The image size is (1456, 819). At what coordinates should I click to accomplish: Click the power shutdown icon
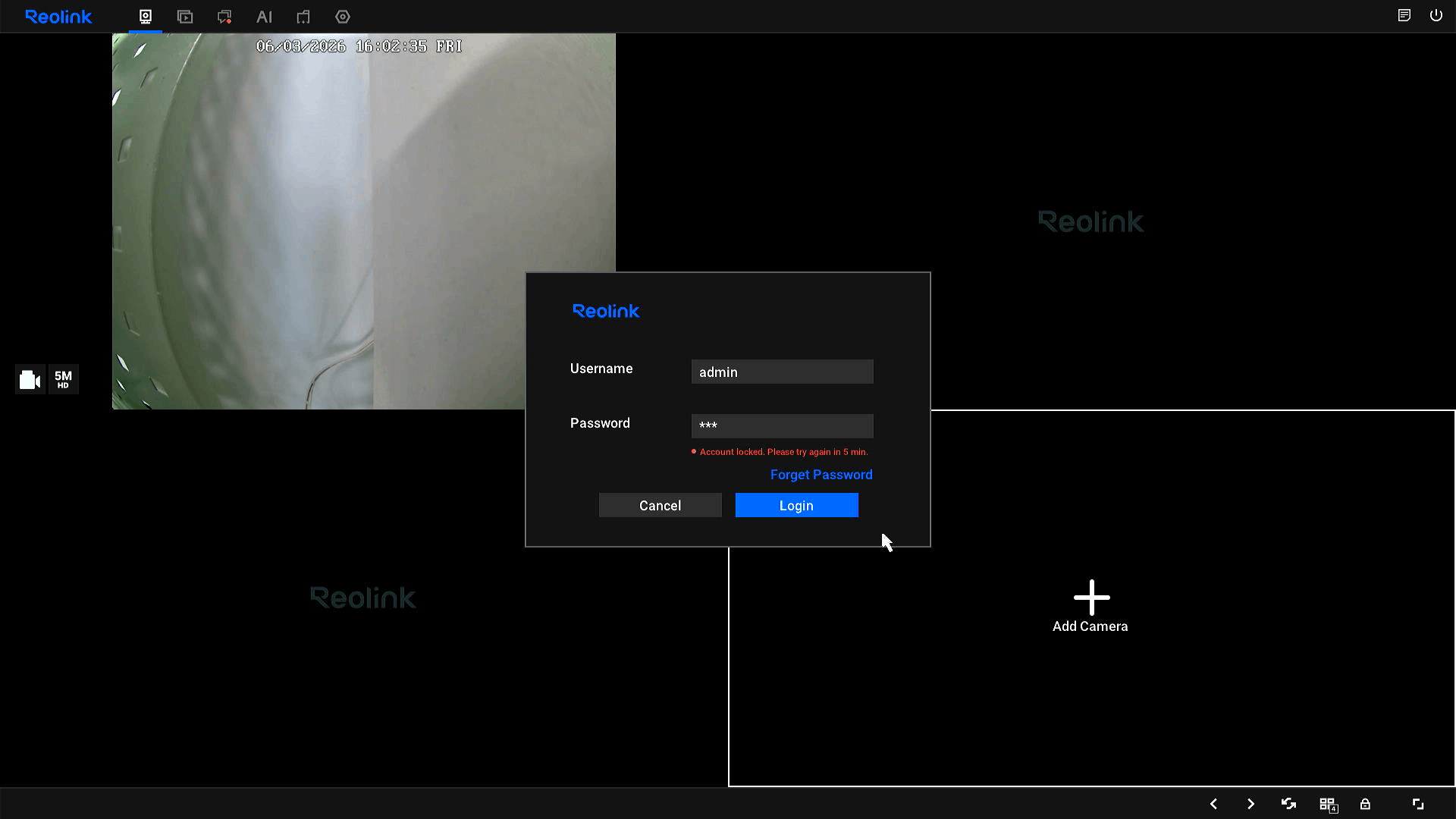click(x=1436, y=15)
